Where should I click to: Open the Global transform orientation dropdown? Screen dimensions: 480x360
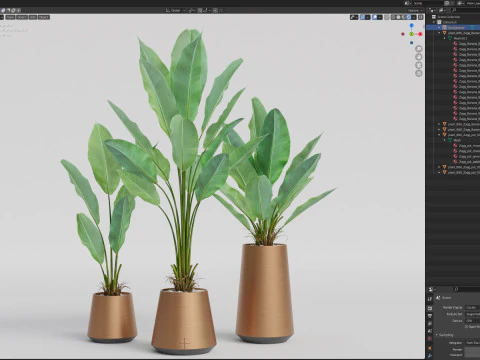tap(175, 10)
